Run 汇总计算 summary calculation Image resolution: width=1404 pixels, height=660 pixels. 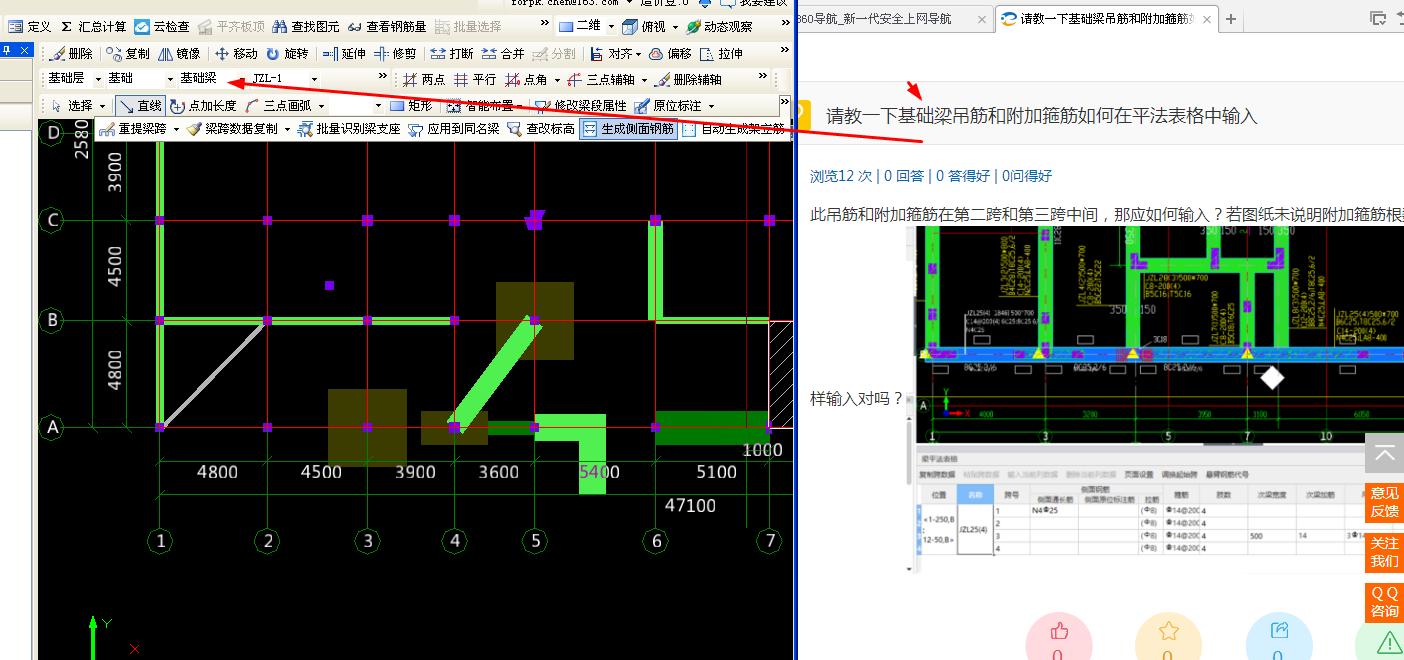(93, 27)
